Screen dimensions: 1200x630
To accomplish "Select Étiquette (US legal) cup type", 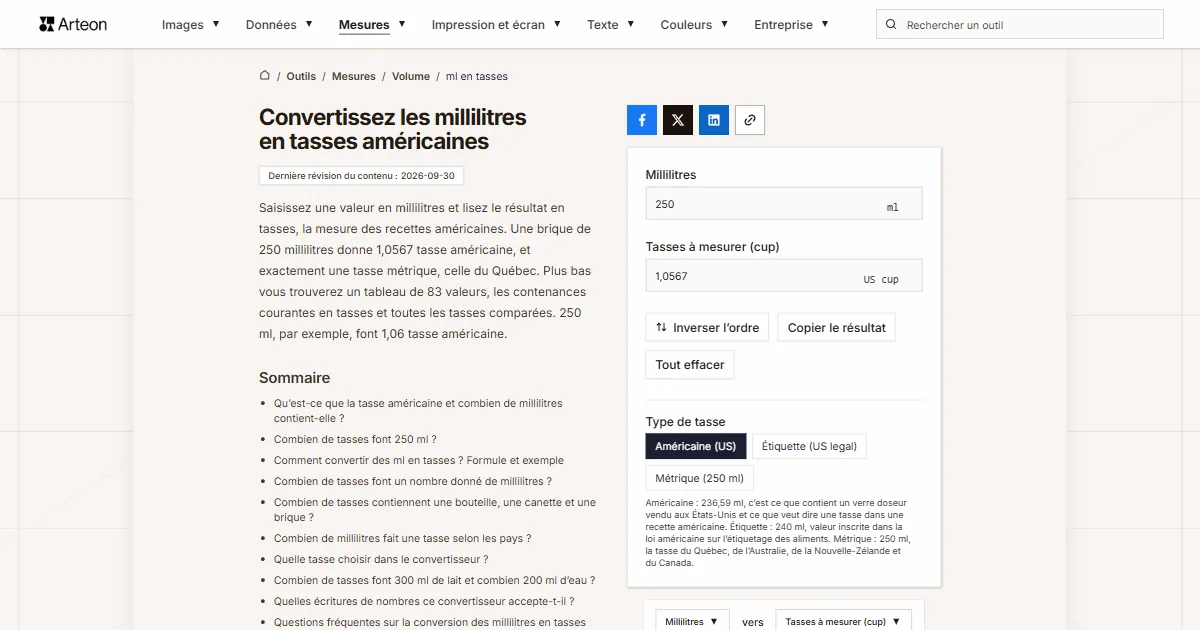I will (x=809, y=446).
